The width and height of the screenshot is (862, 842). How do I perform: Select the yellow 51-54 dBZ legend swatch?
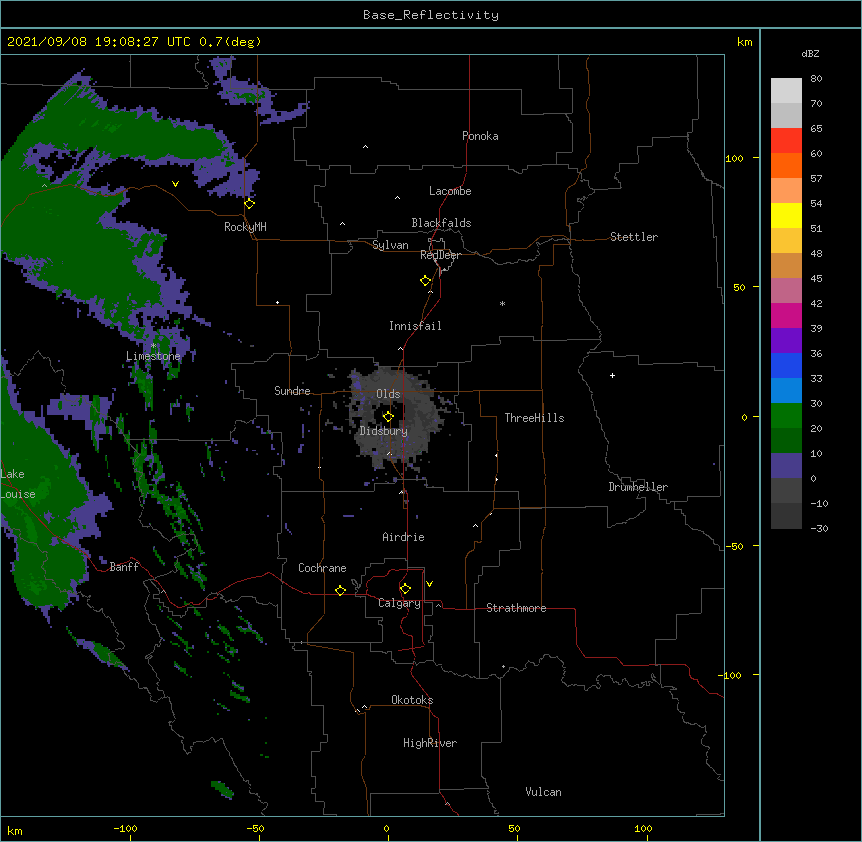(786, 215)
